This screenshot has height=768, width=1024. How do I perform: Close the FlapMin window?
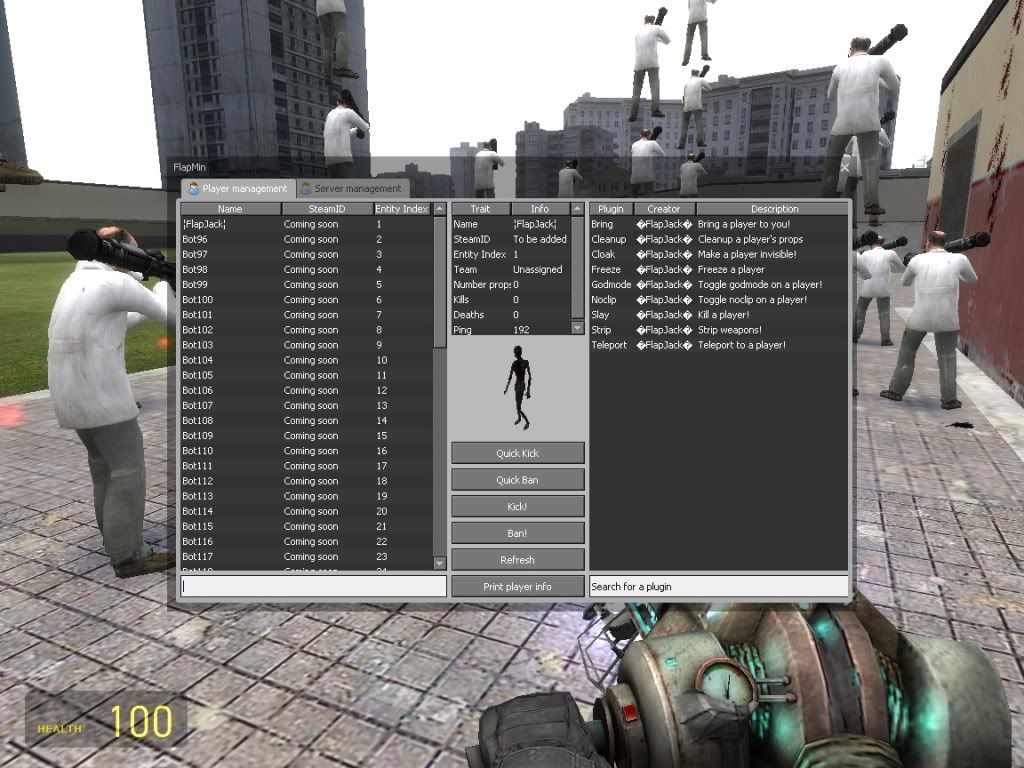844,168
